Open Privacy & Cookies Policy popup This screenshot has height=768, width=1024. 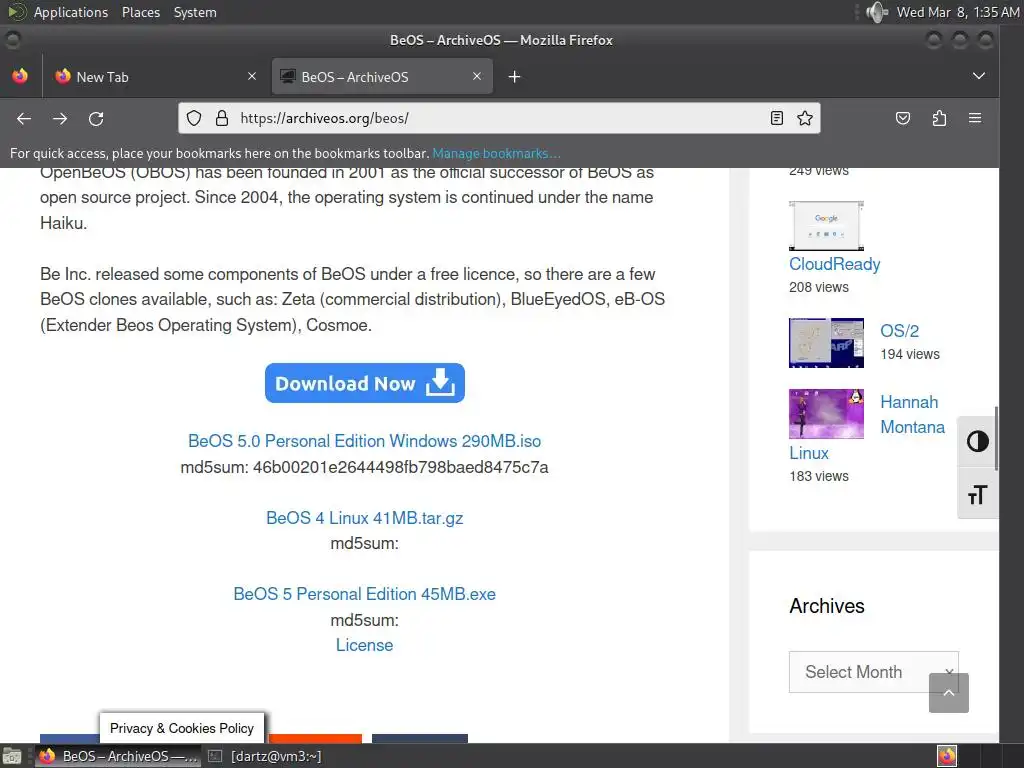(182, 728)
